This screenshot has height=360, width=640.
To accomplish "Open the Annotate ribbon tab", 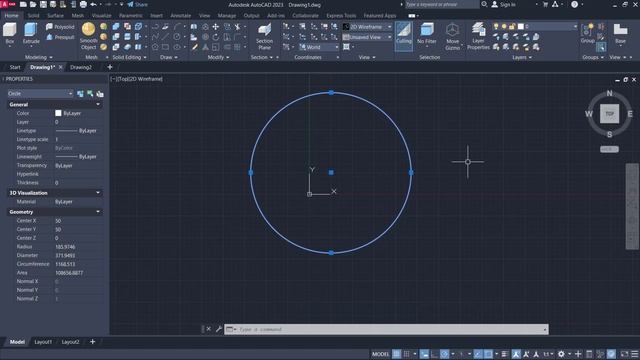I will [180, 16].
